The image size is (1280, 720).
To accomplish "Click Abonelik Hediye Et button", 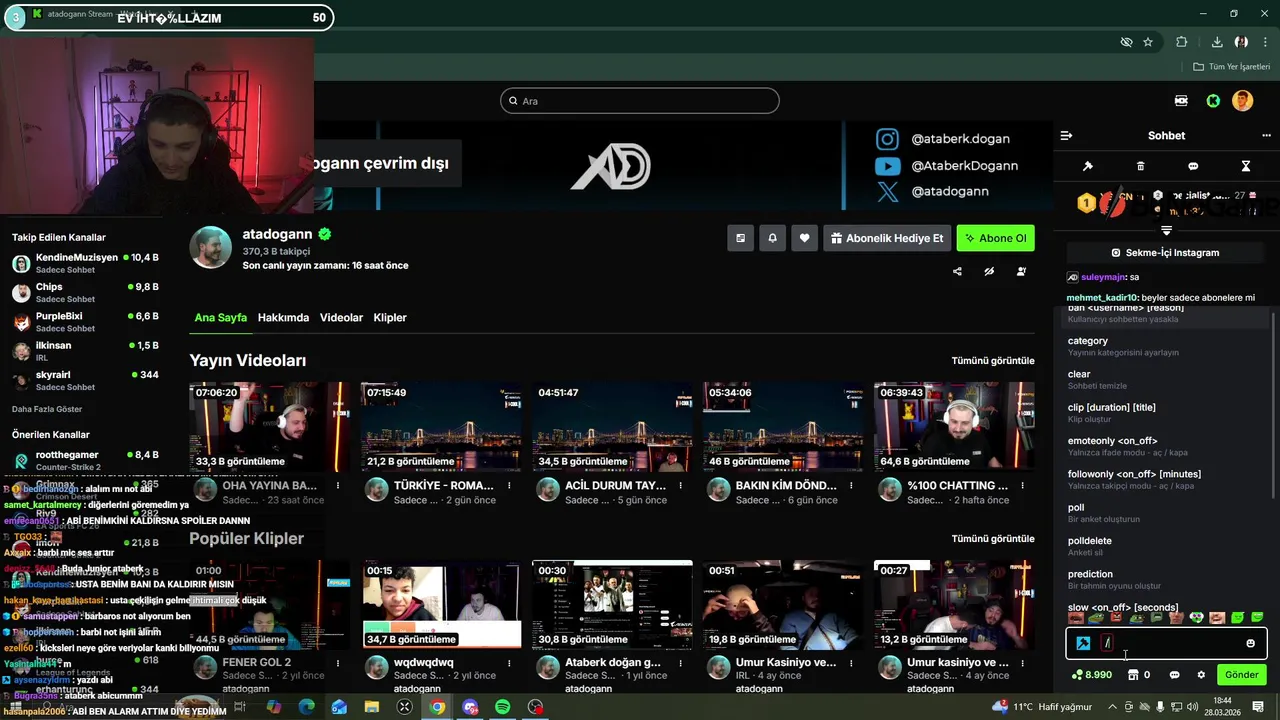I will coord(887,238).
